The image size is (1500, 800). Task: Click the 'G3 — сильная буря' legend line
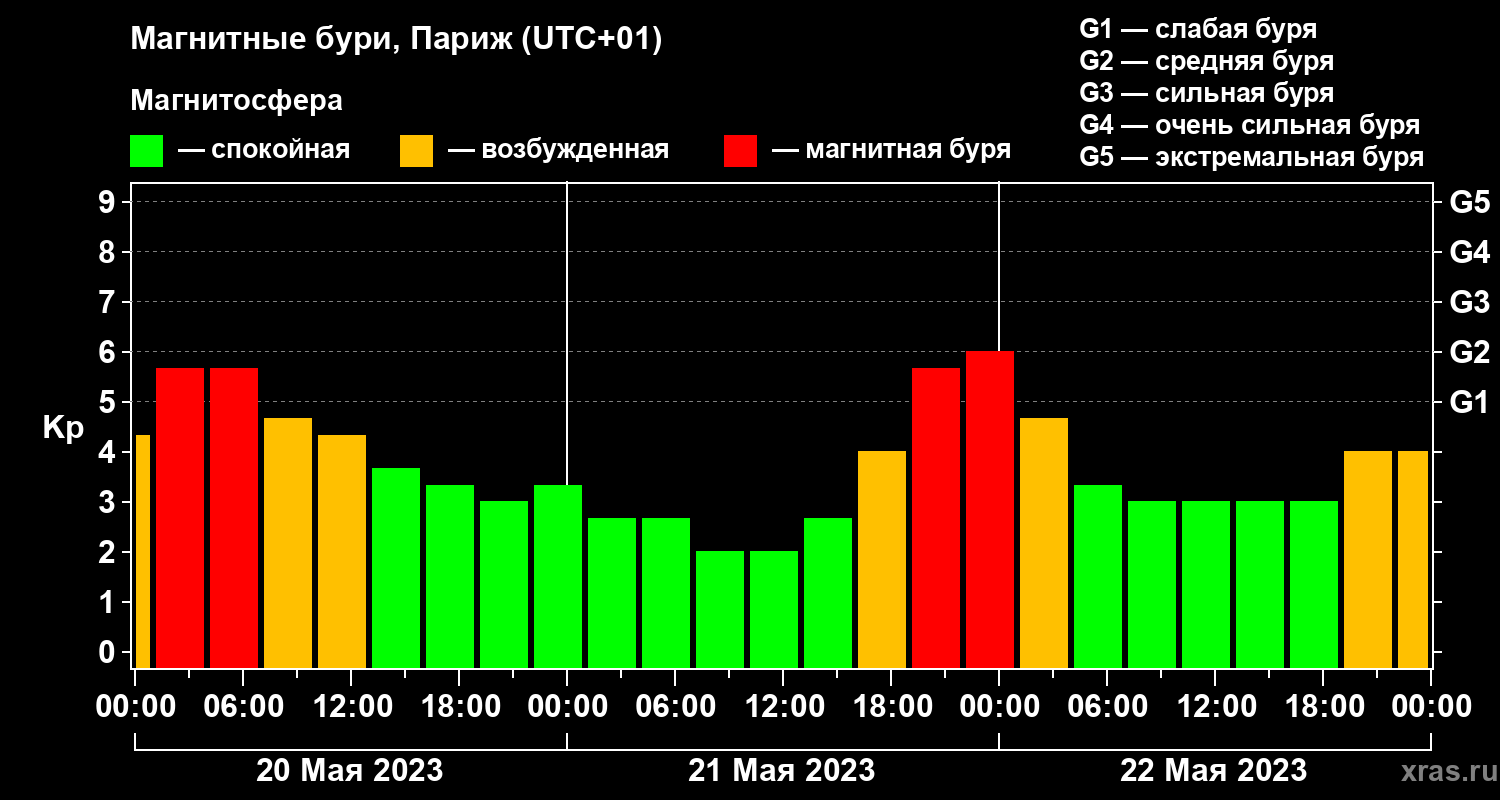pyautogui.click(x=1206, y=93)
